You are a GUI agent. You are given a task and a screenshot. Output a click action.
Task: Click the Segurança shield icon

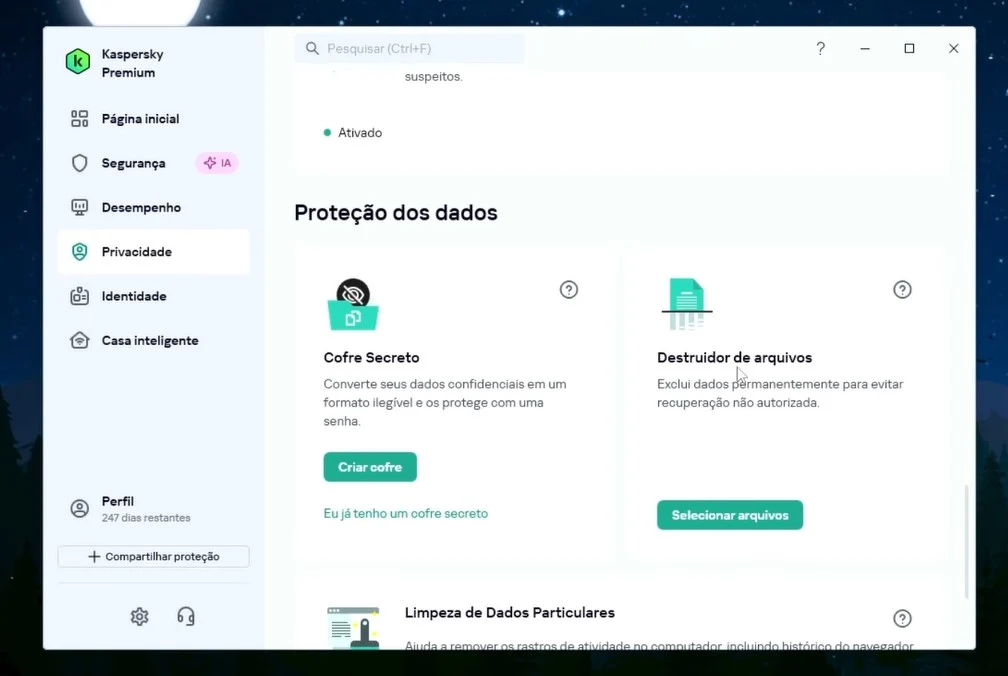(79, 163)
